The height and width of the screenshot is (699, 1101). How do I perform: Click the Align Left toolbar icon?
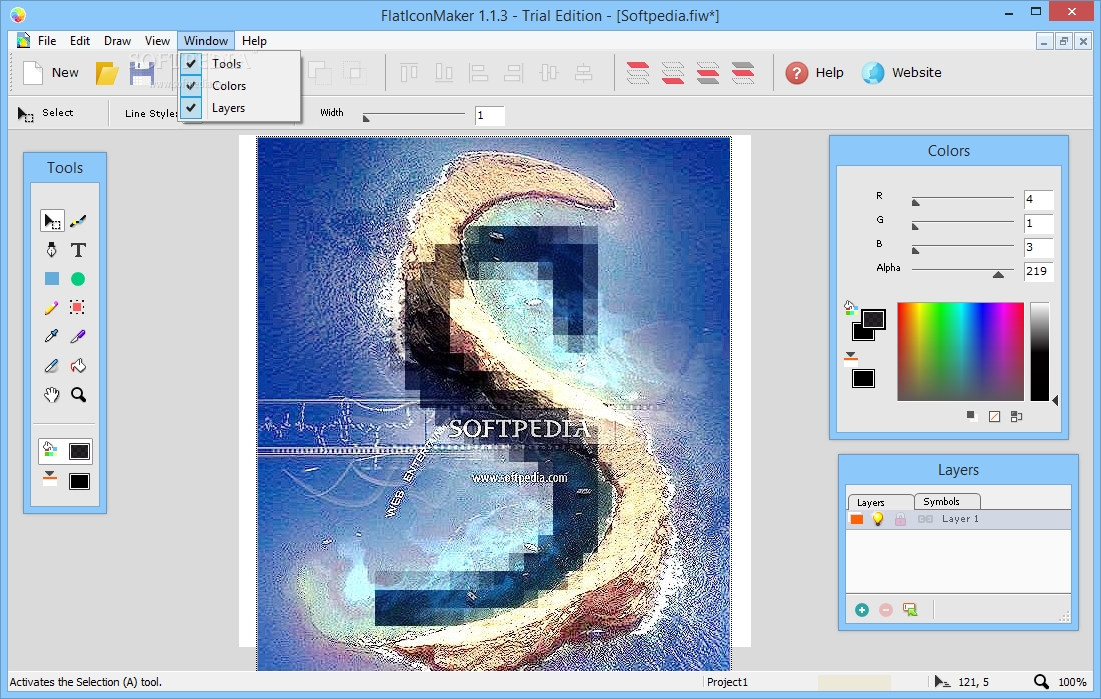(479, 72)
